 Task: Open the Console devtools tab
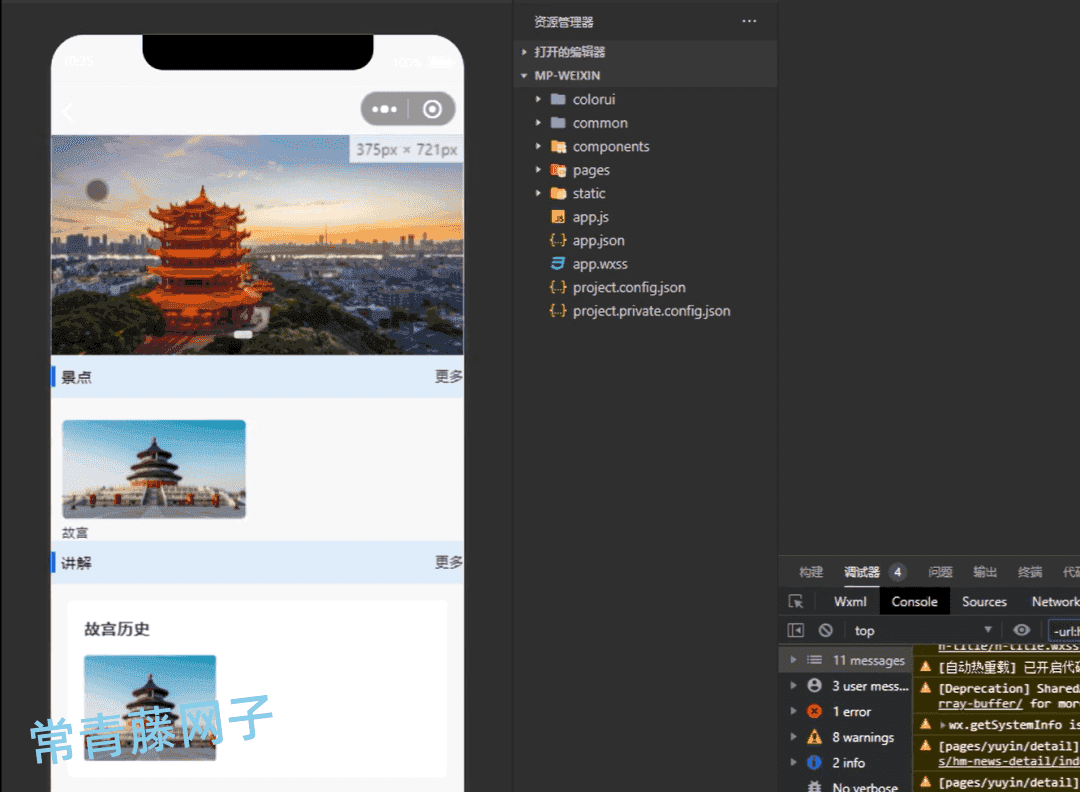tap(914, 601)
